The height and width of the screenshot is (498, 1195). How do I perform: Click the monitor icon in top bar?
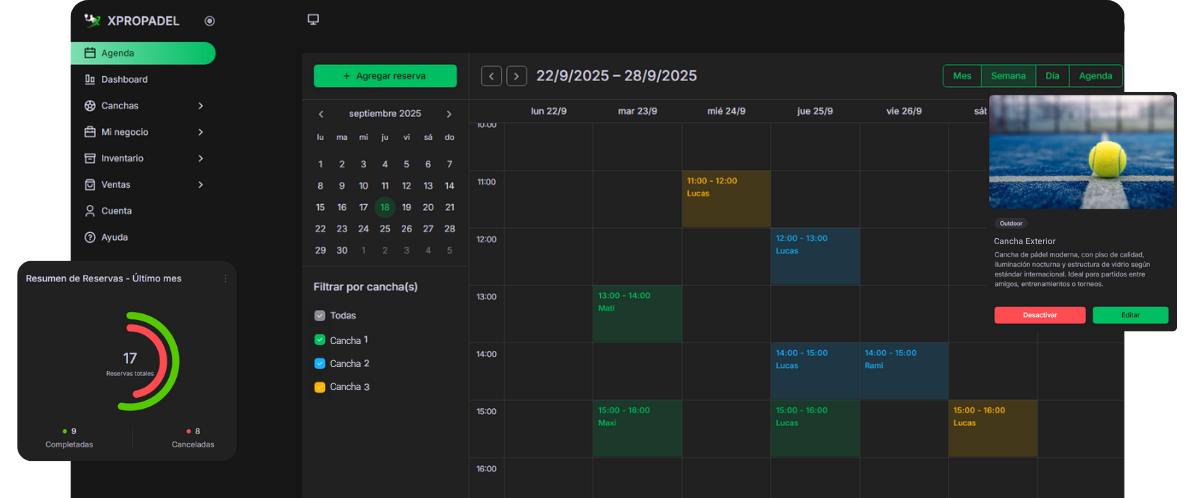coord(313,20)
